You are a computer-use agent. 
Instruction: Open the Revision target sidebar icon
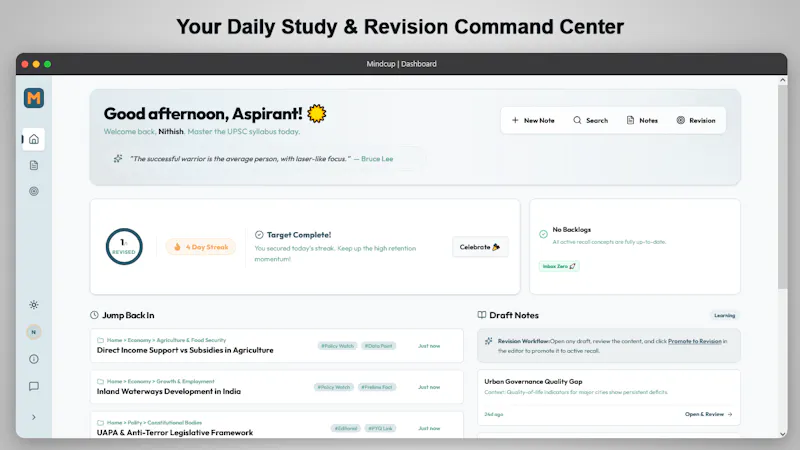tap(34, 191)
